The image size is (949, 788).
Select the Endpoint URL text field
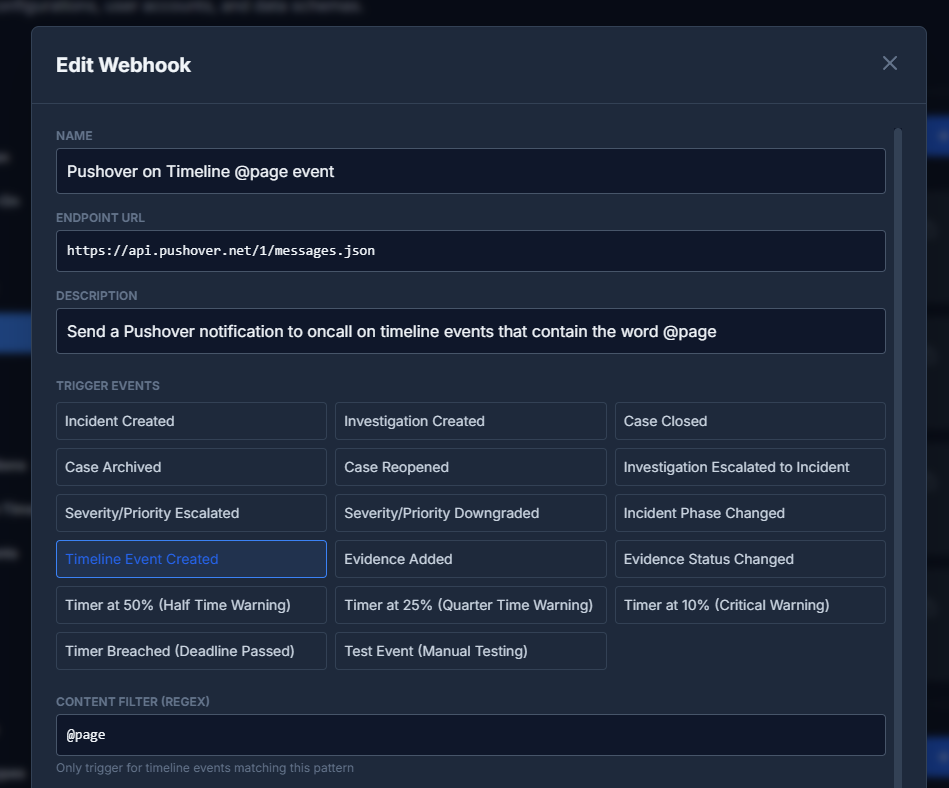[470, 251]
